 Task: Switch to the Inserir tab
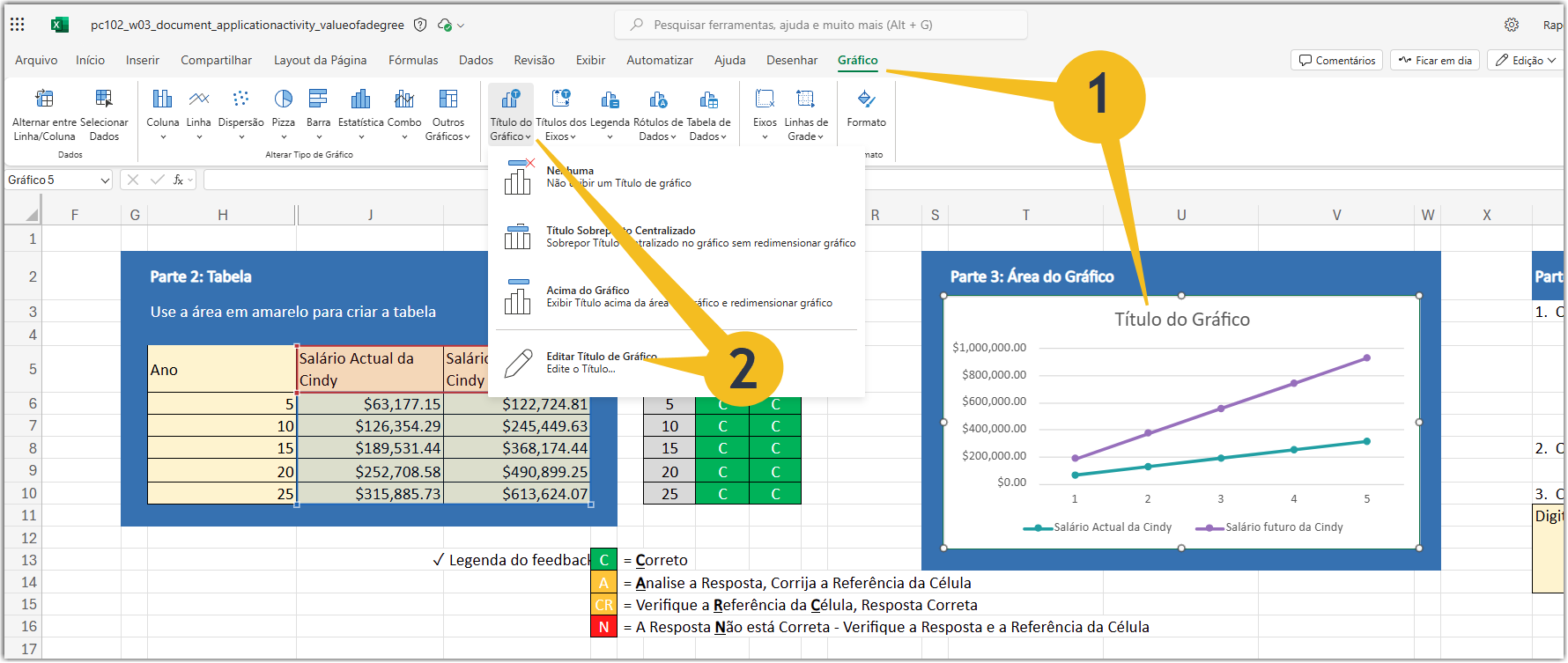143,60
